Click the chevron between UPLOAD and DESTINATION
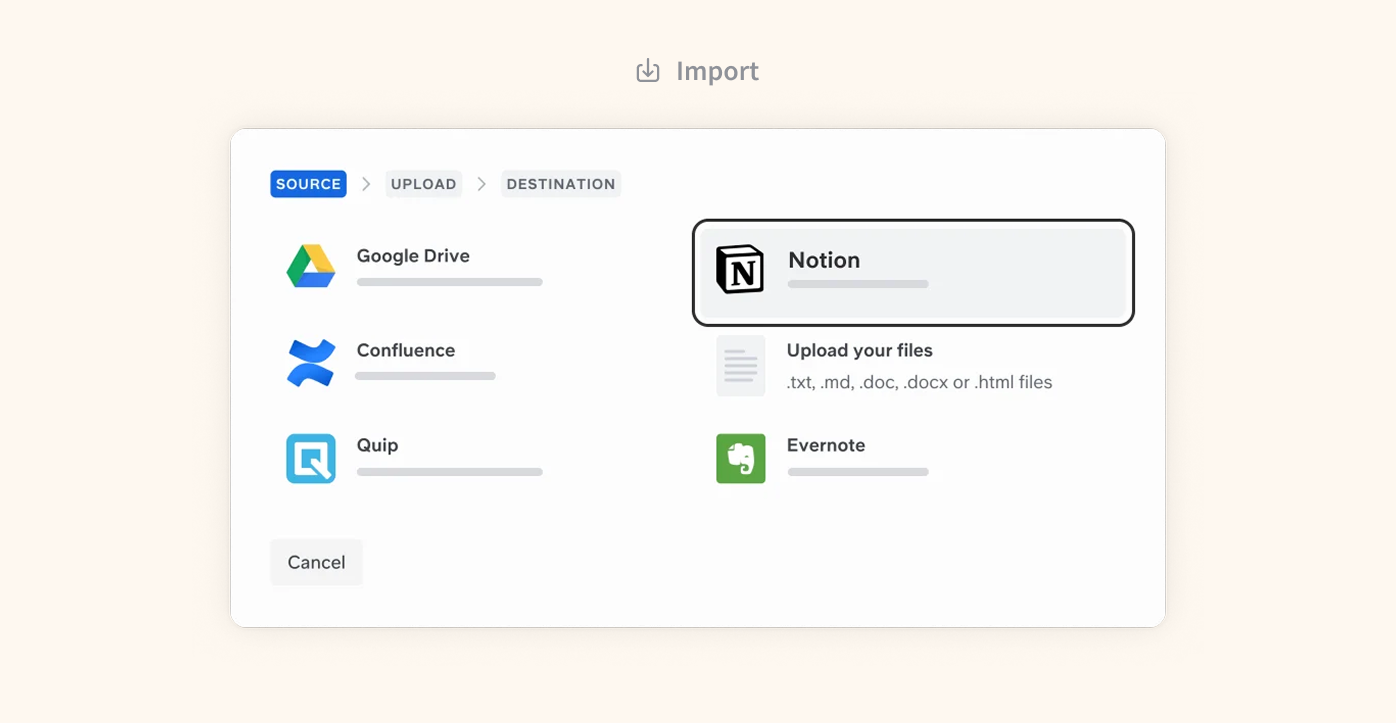The image size is (1396, 723). [482, 184]
